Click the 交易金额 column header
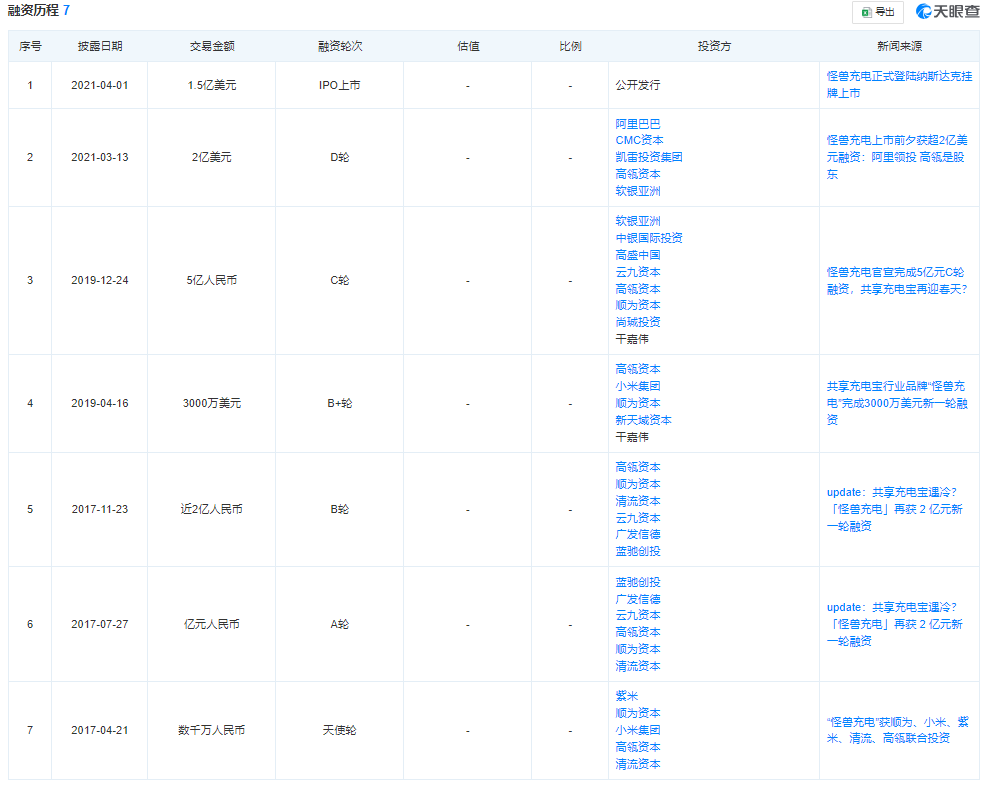 click(212, 46)
